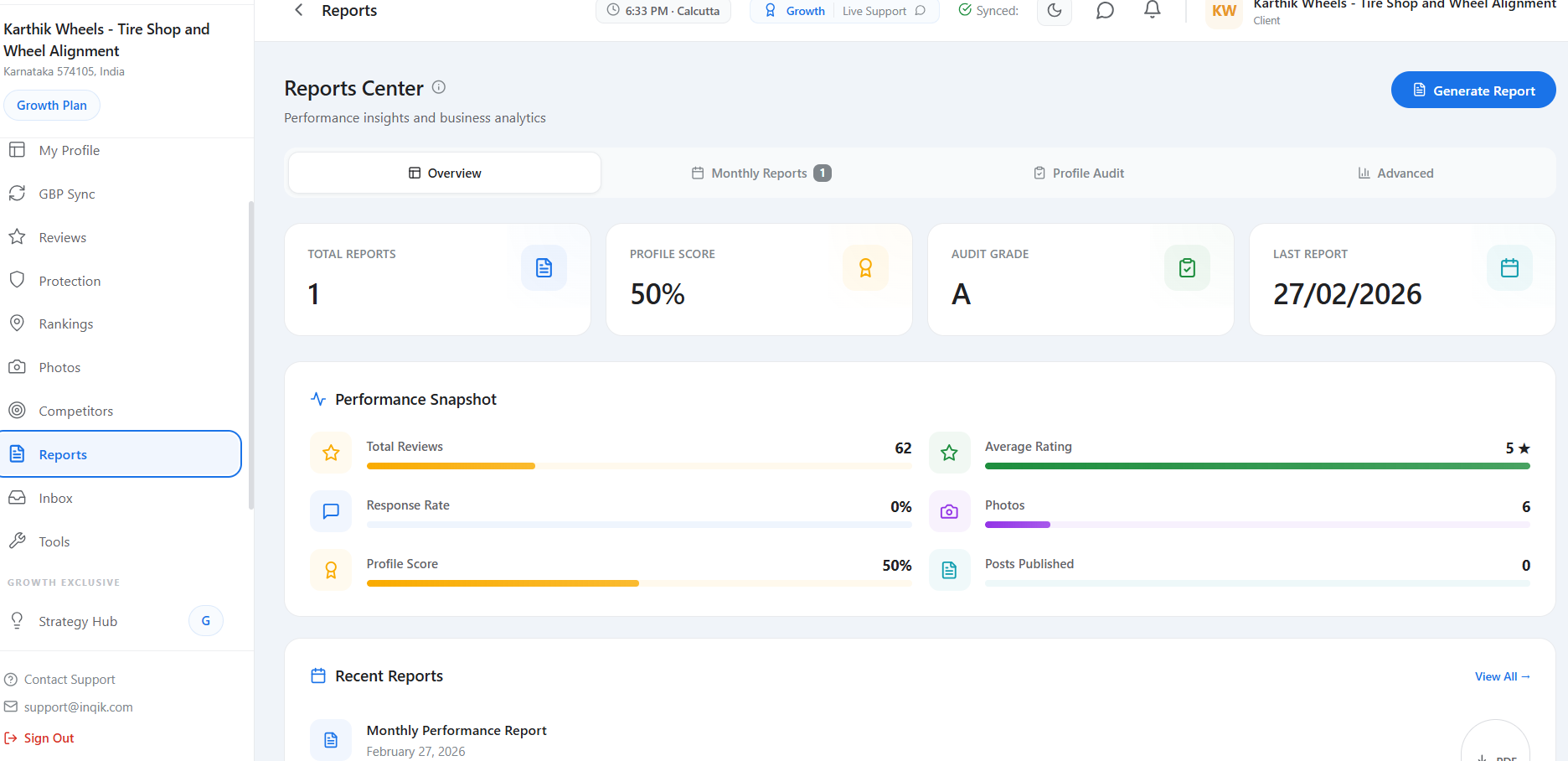Open the chat messages icon
The image size is (1568, 761).
click(1105, 11)
